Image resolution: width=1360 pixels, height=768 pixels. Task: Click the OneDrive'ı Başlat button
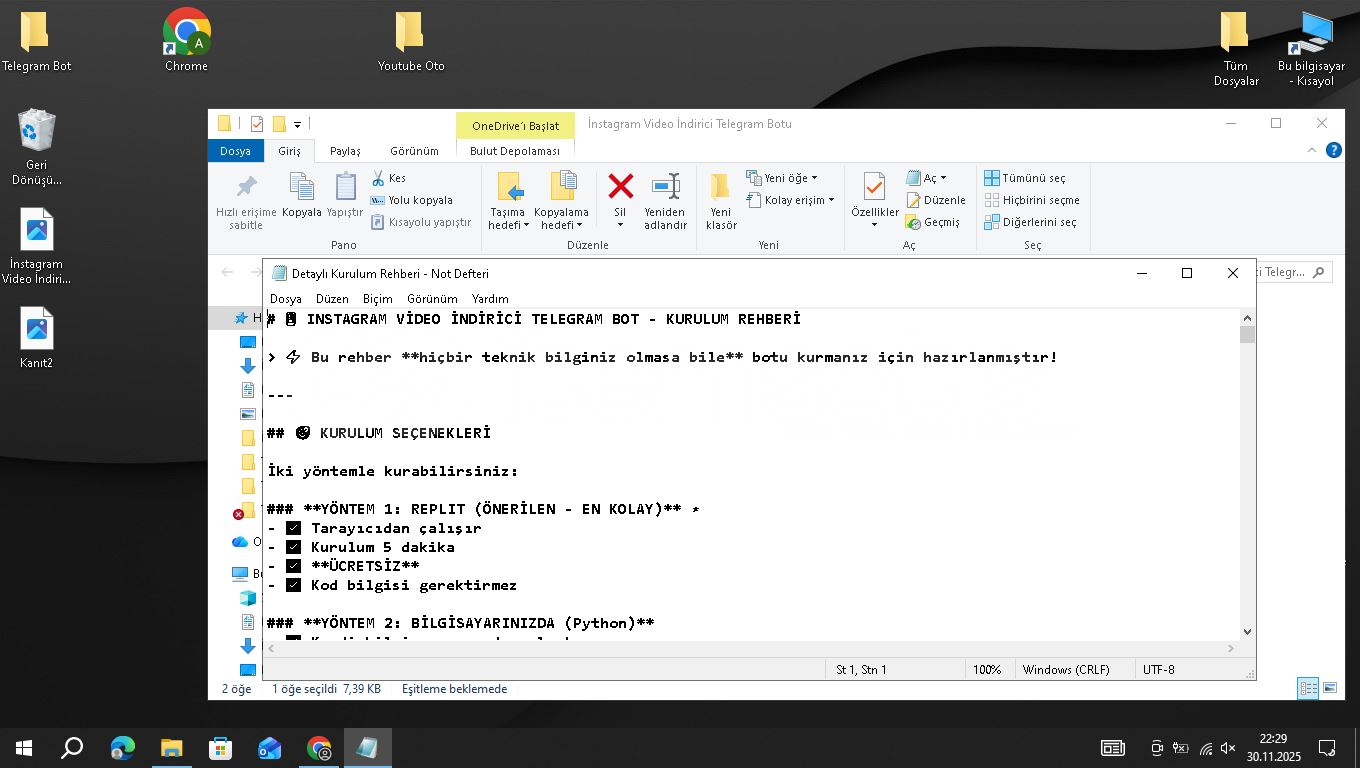515,126
